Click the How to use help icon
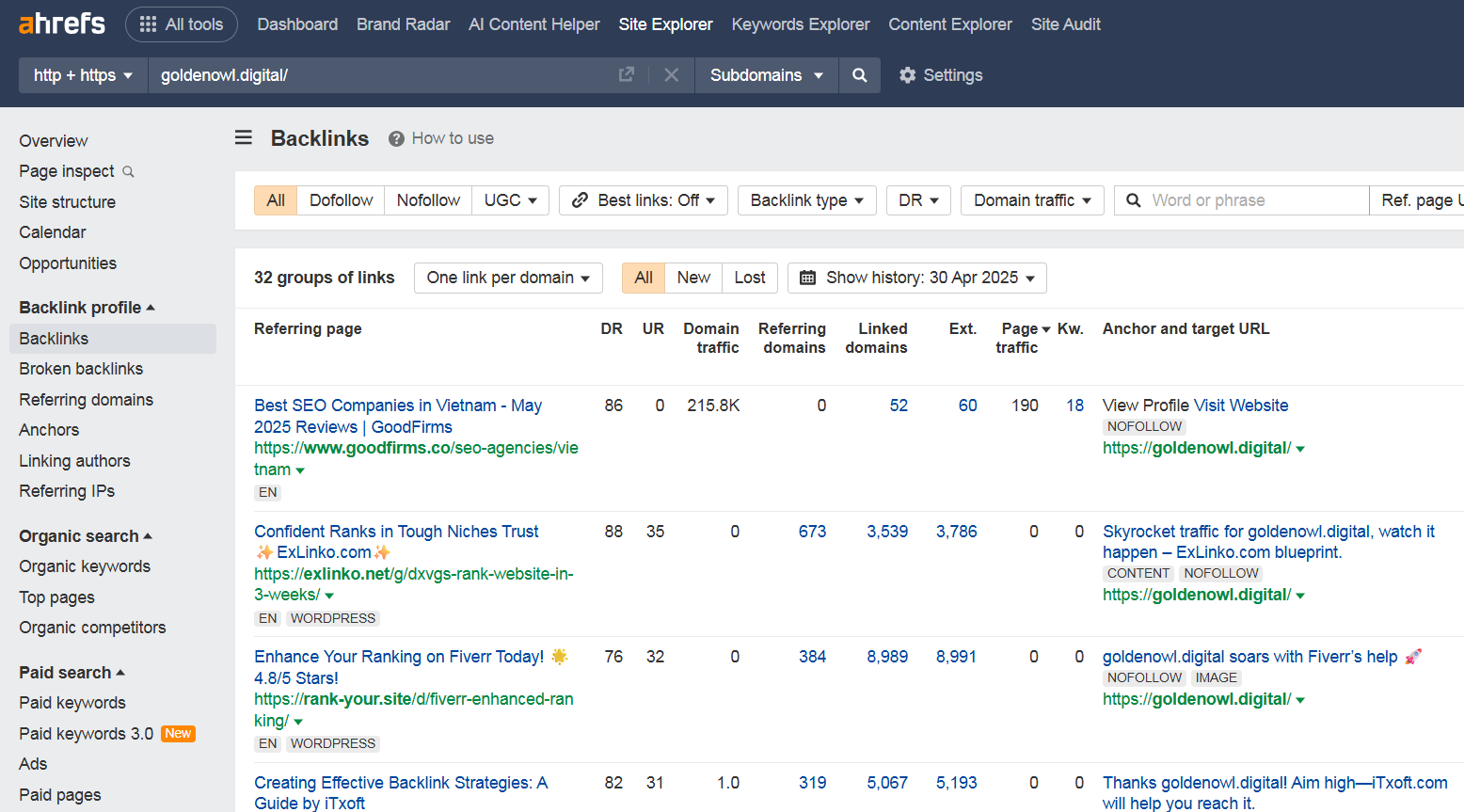 397,138
